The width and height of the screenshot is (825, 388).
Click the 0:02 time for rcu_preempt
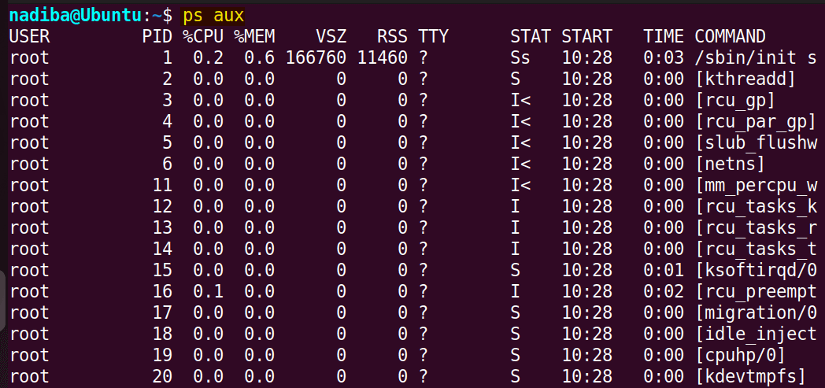tap(663, 291)
